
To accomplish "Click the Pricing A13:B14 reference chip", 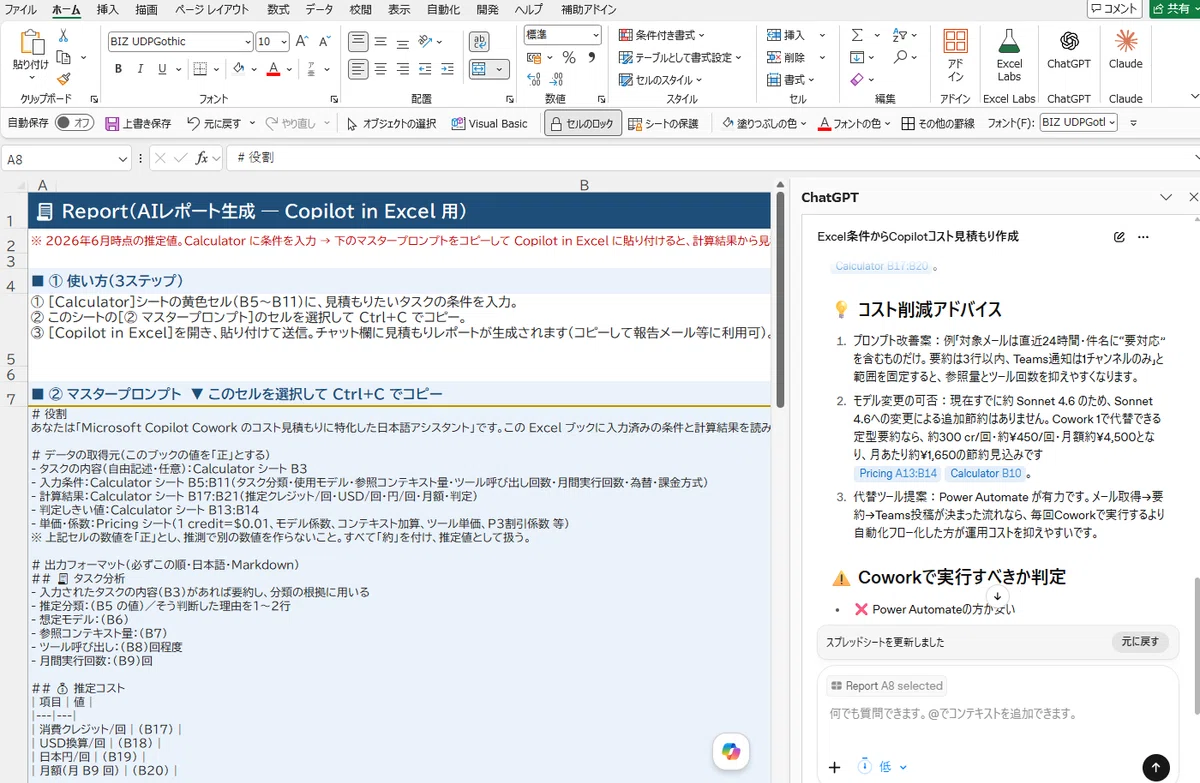I will pos(898,473).
